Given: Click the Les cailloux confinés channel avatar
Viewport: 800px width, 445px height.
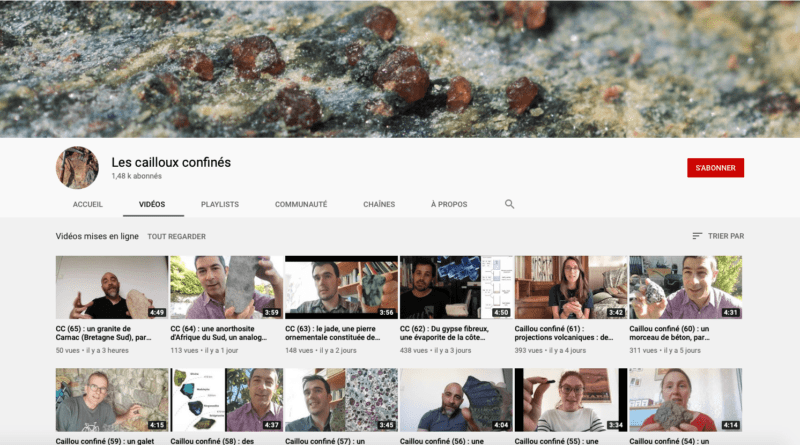Looking at the screenshot, I should [x=77, y=167].
